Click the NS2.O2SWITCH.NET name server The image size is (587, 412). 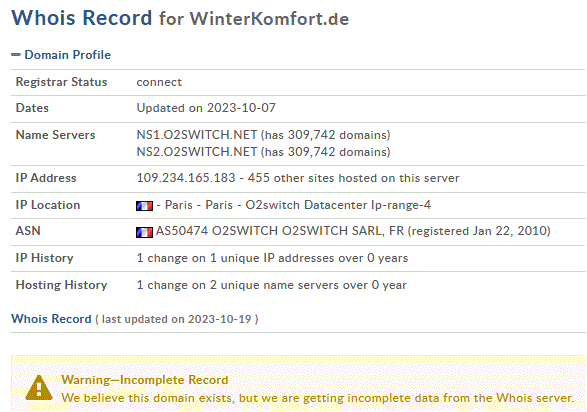pos(197,152)
